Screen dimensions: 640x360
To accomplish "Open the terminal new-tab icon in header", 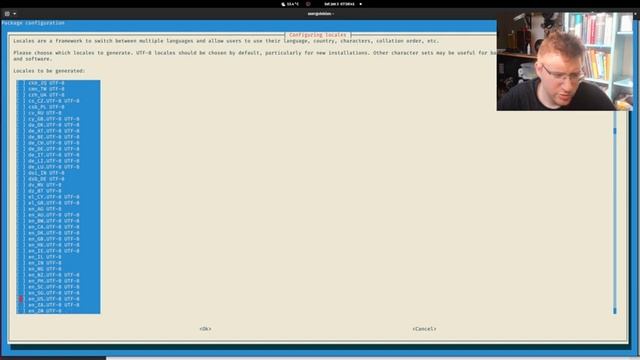I will [7, 13].
